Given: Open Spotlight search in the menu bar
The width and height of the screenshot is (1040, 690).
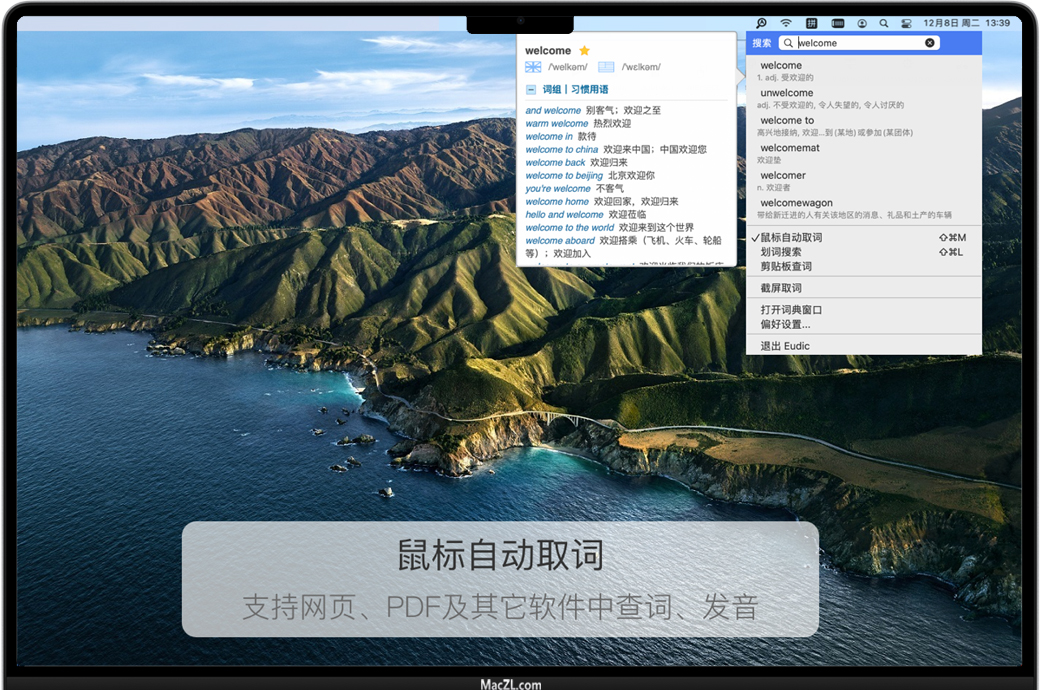Looking at the screenshot, I should (883, 22).
